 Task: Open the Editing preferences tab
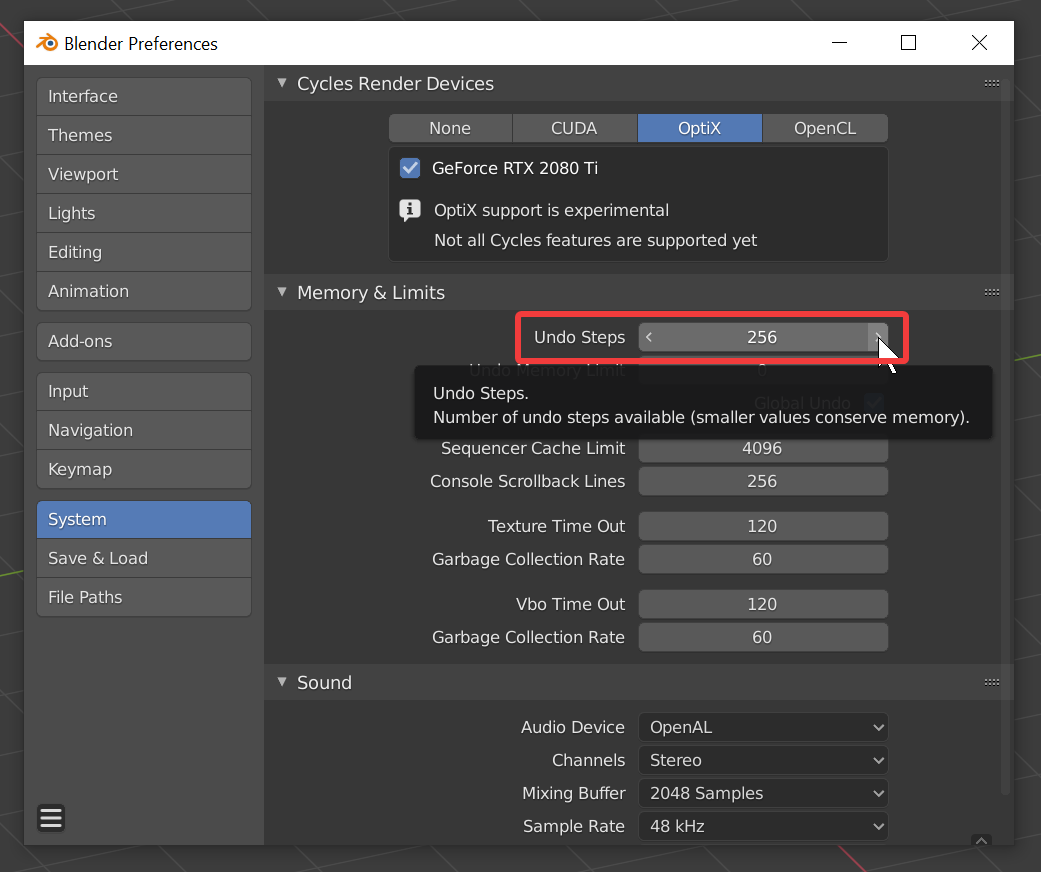coord(144,252)
